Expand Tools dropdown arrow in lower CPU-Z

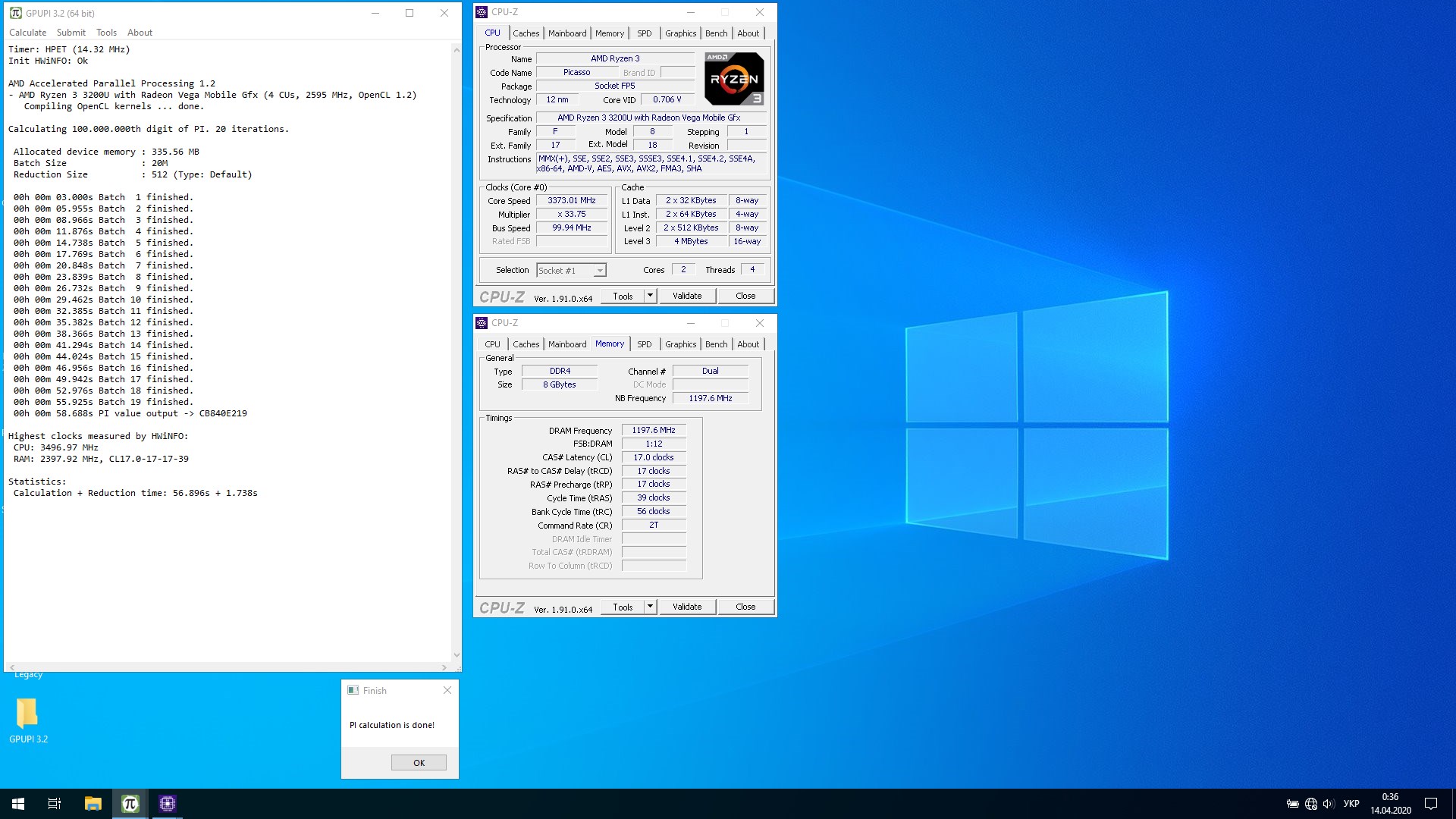650,607
